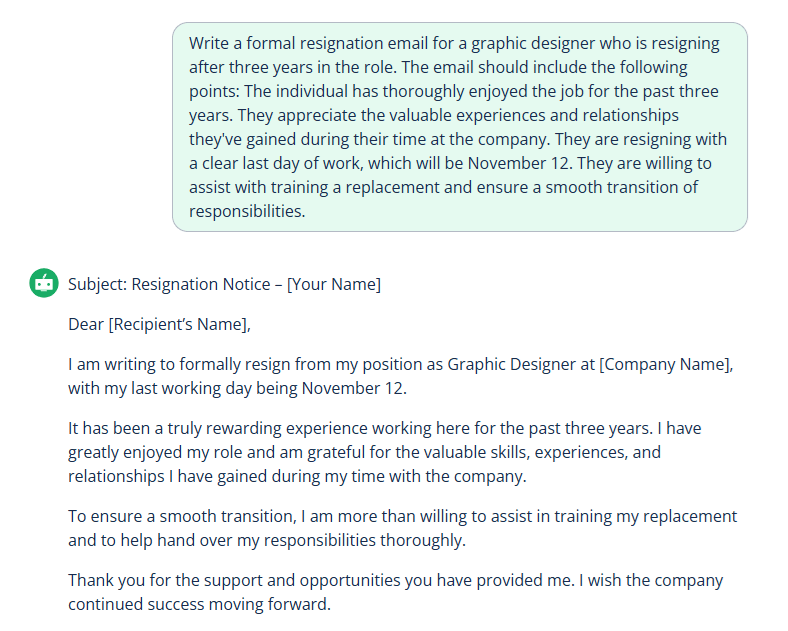The image size is (788, 631).
Task: Click the green chatbot avatar icon
Action: point(43,284)
